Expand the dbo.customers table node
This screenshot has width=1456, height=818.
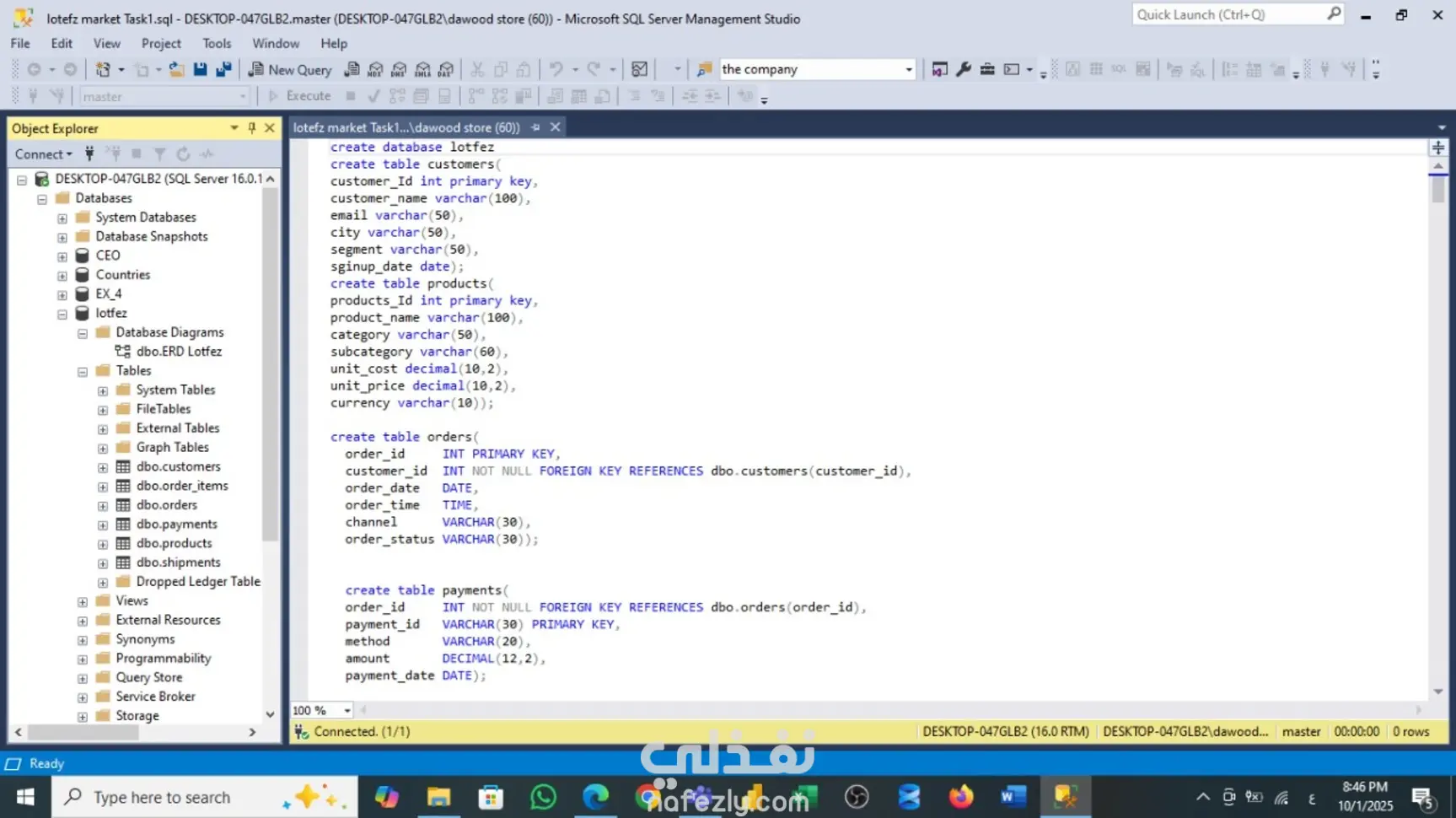[103, 467]
